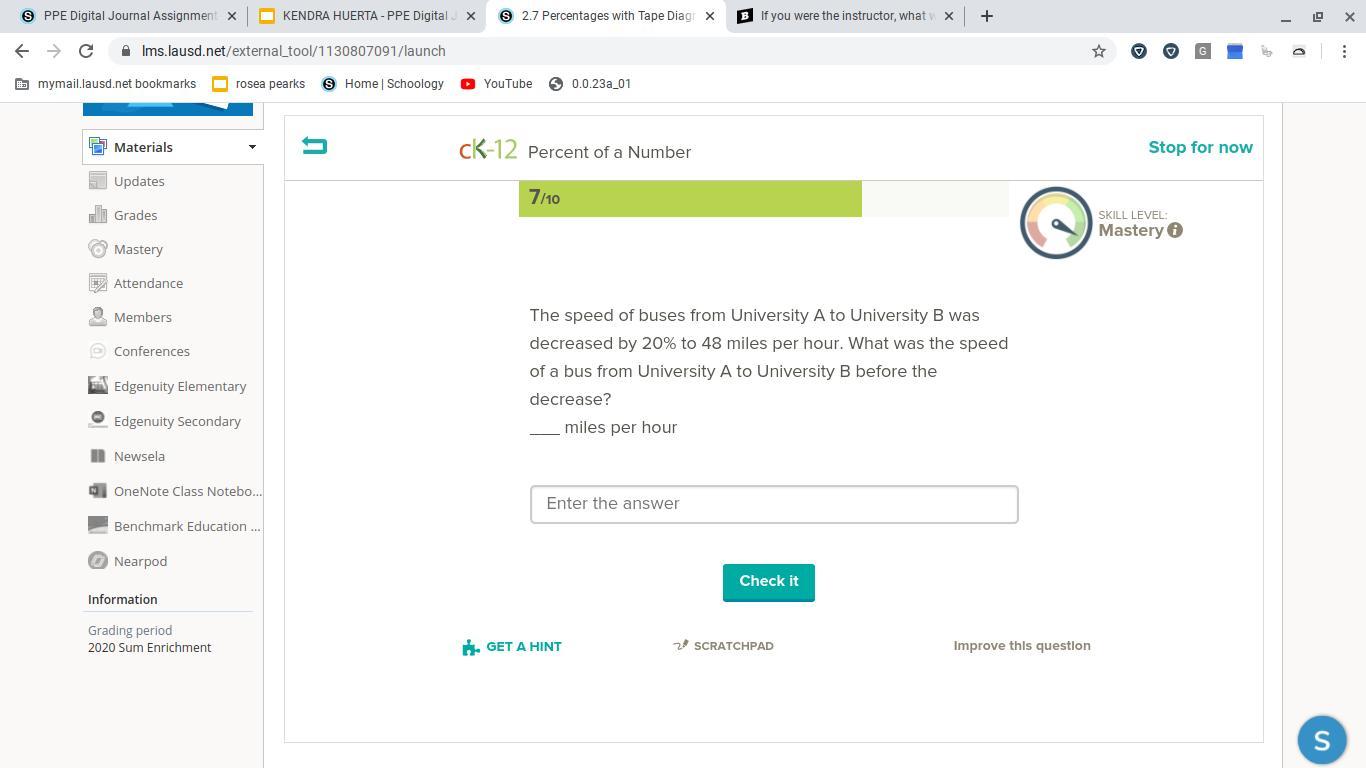Image resolution: width=1366 pixels, height=768 pixels.
Task: Open Grades in the sidebar
Action: click(135, 215)
